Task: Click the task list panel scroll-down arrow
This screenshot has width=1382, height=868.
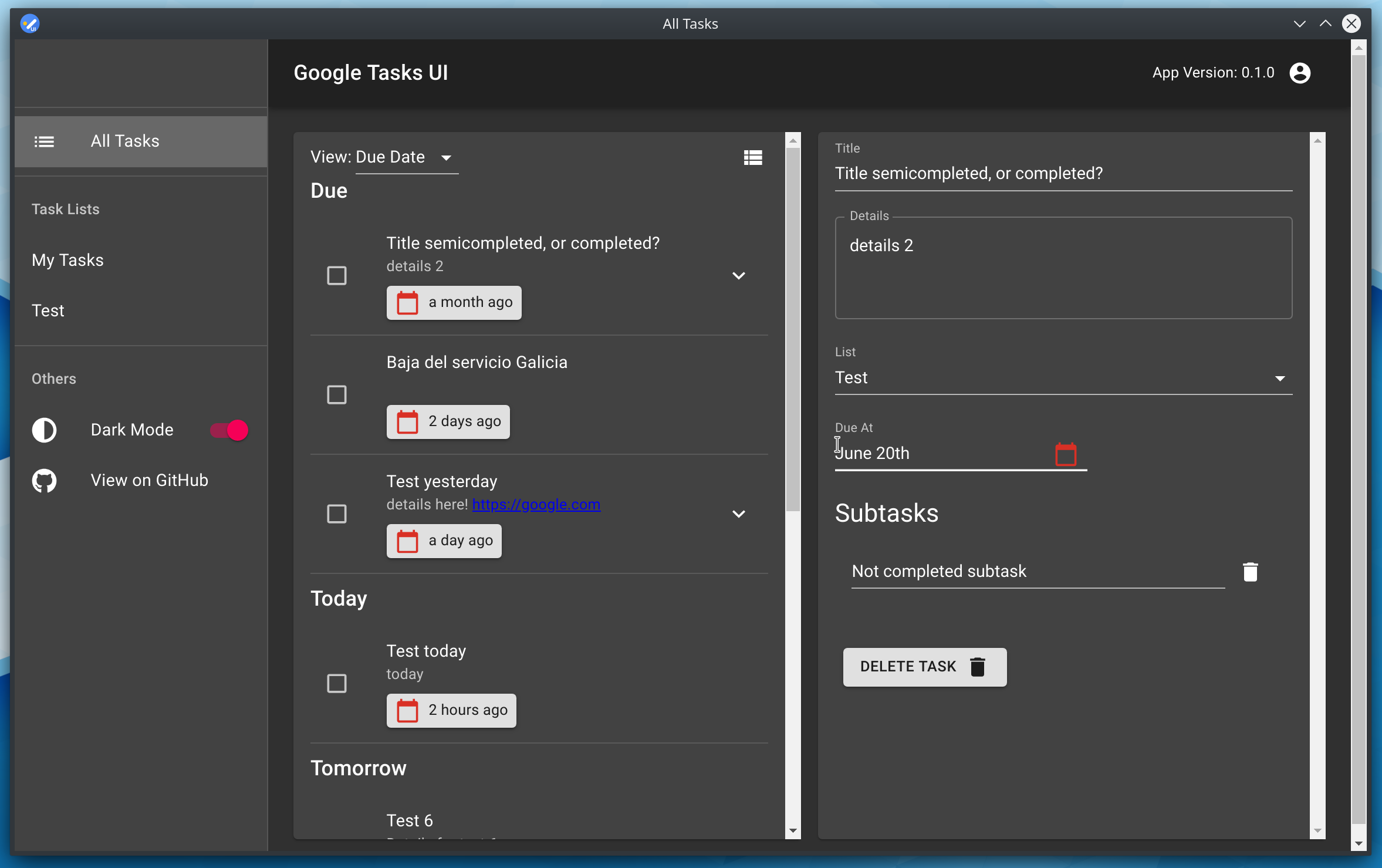Action: (793, 830)
